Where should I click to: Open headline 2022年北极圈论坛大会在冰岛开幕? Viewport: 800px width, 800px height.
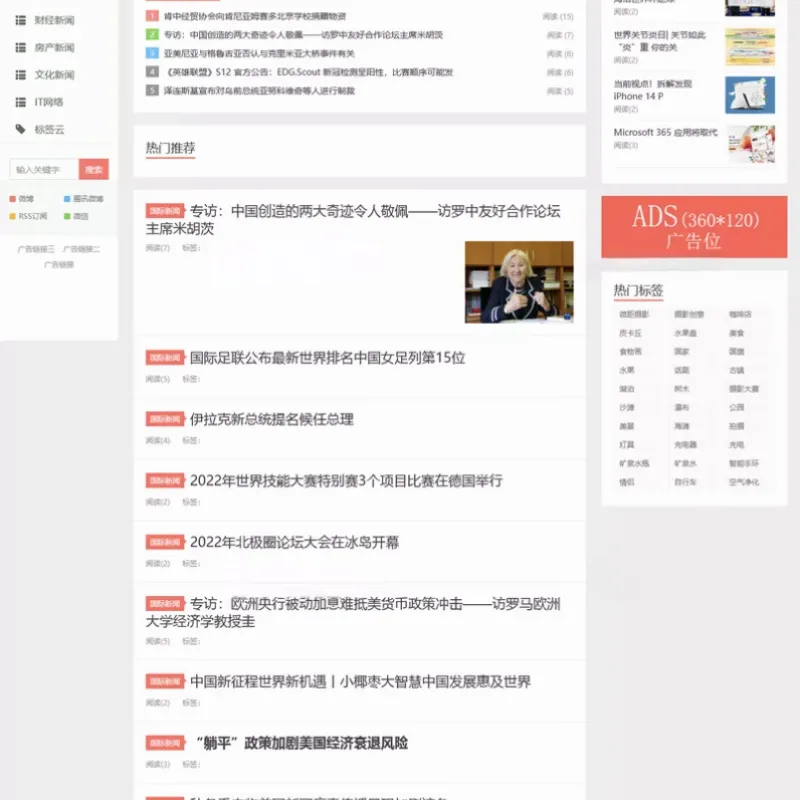(294, 542)
